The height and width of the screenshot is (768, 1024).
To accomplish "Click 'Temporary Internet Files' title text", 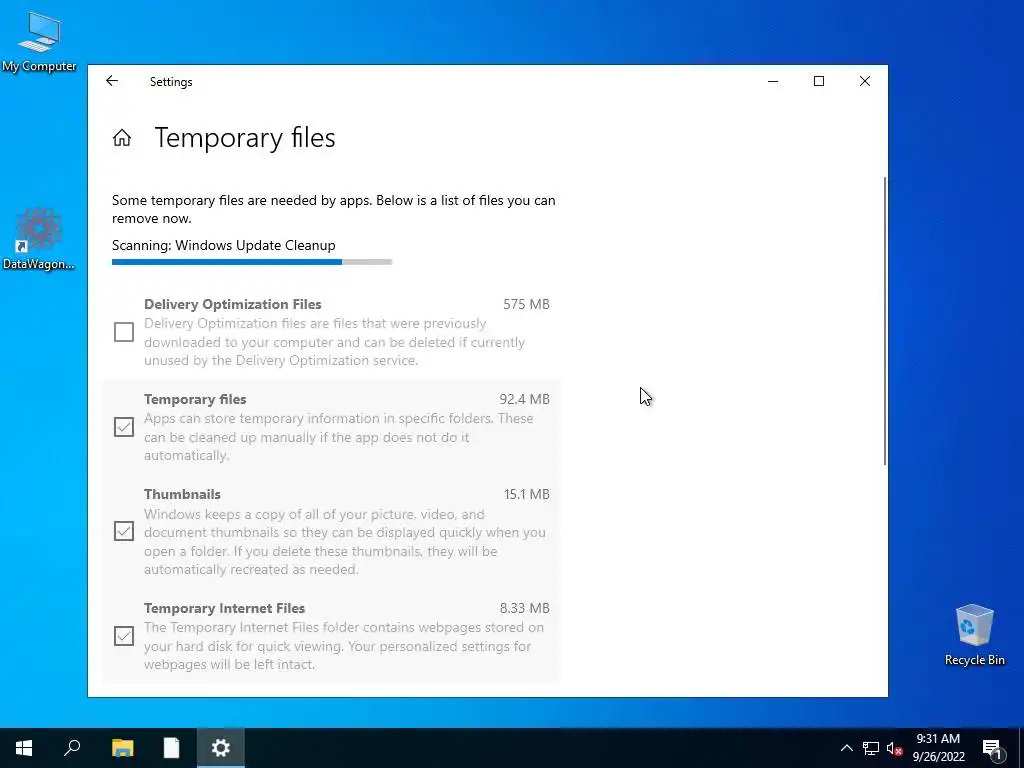I will coord(225,608).
